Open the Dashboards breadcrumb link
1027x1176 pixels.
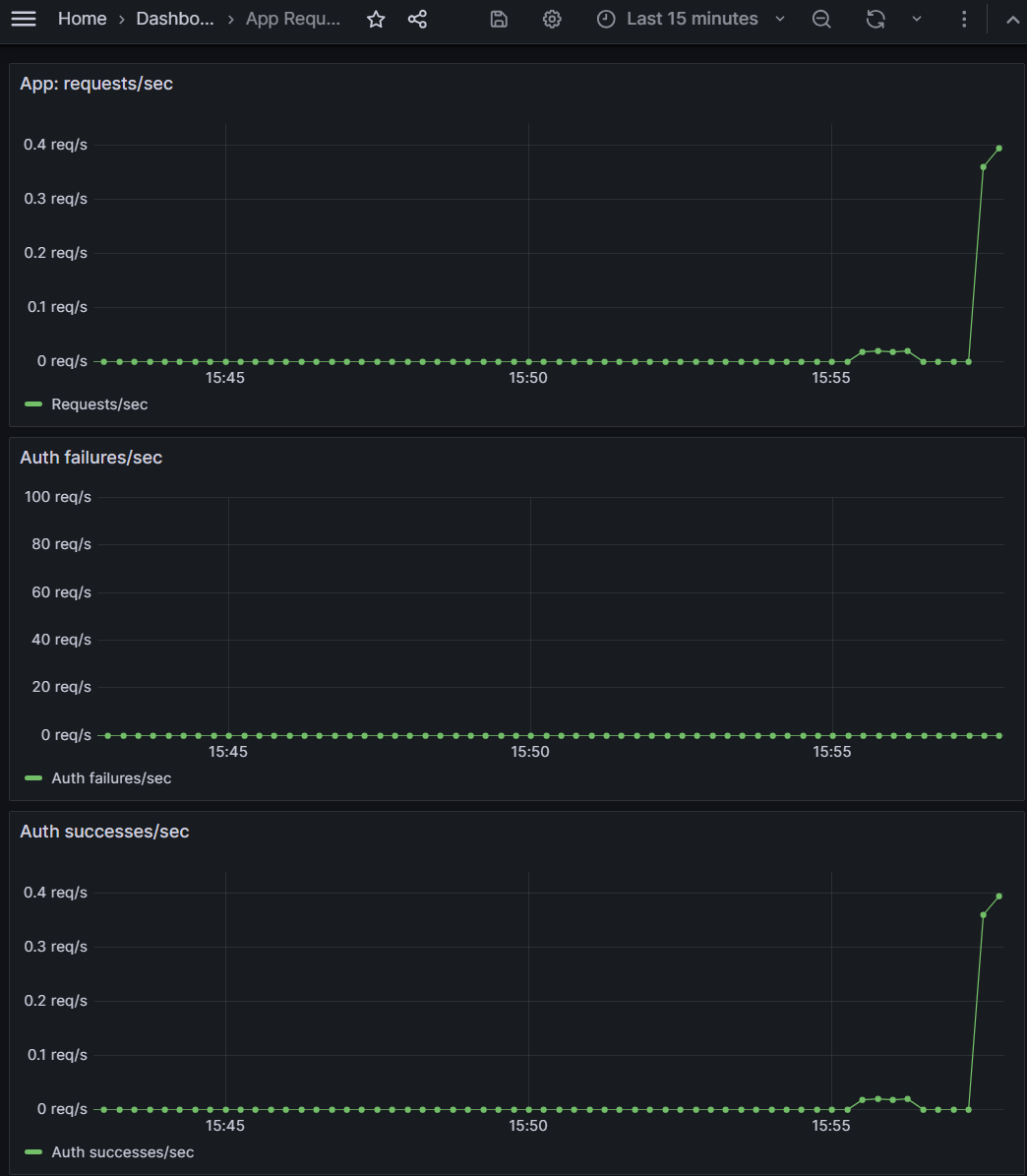175,19
